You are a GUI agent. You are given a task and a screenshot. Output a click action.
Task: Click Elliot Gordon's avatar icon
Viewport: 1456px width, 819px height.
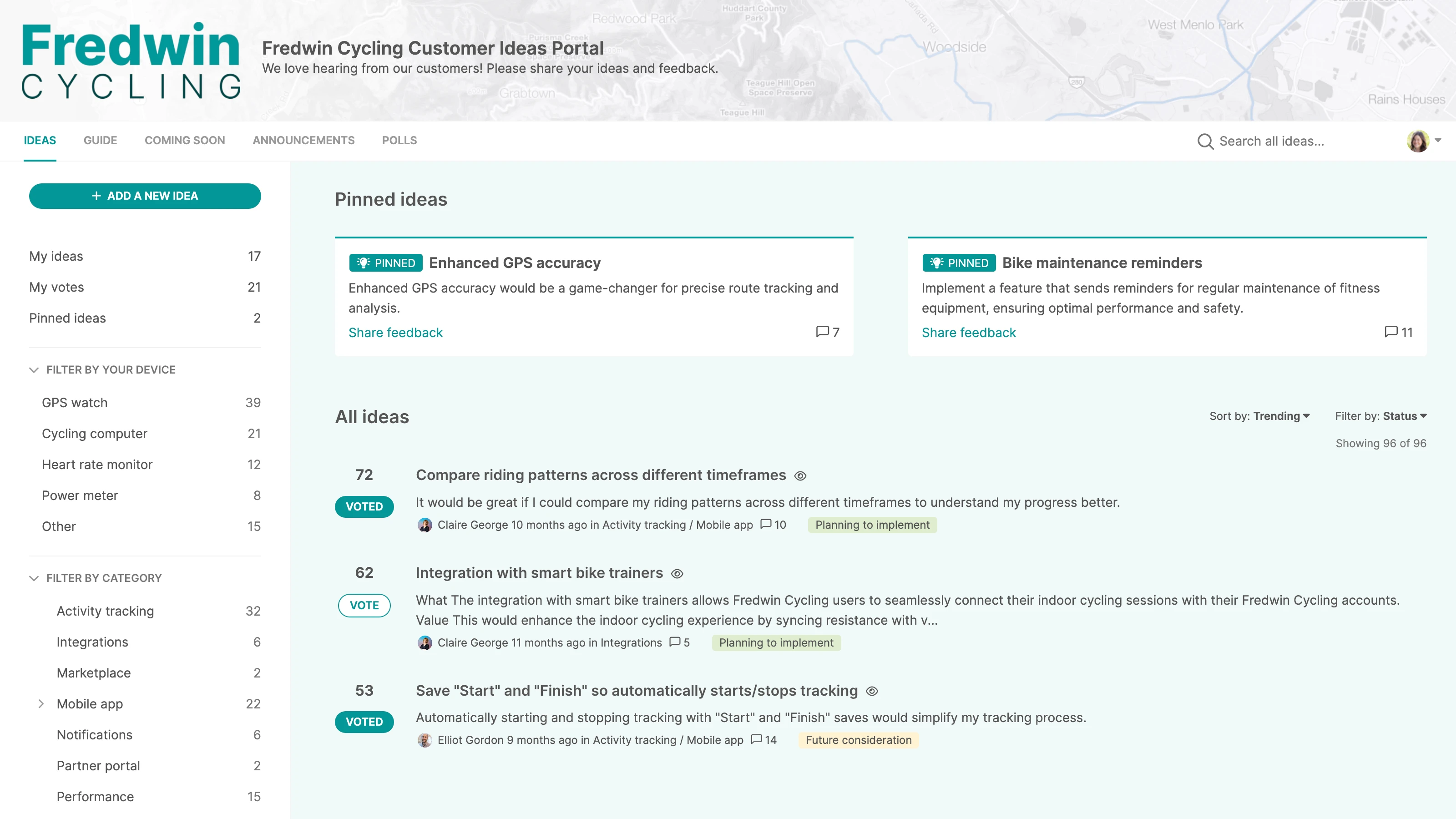pos(425,739)
